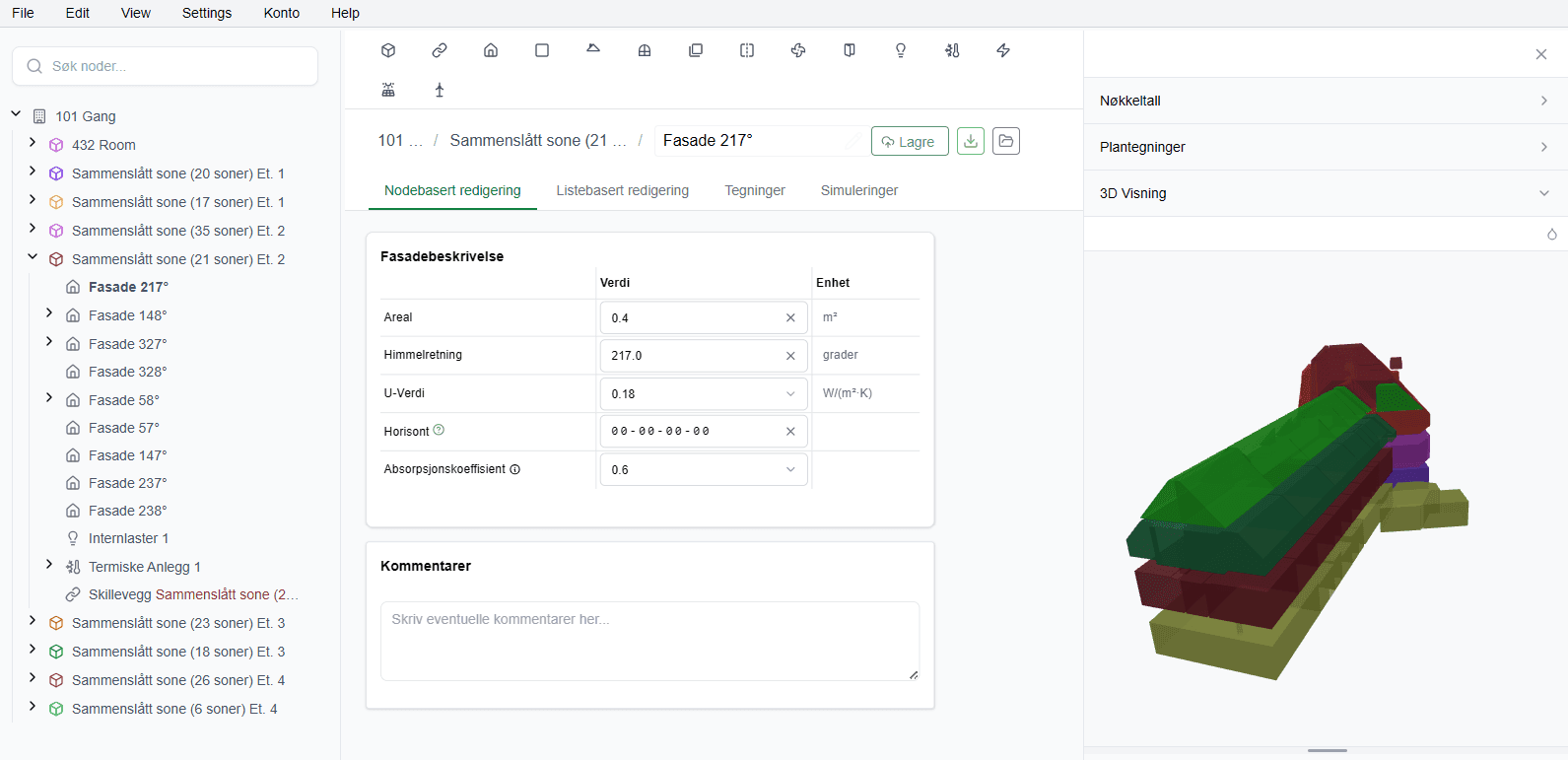Open the Konto menu
This screenshot has width=1568, height=760.
(x=282, y=13)
